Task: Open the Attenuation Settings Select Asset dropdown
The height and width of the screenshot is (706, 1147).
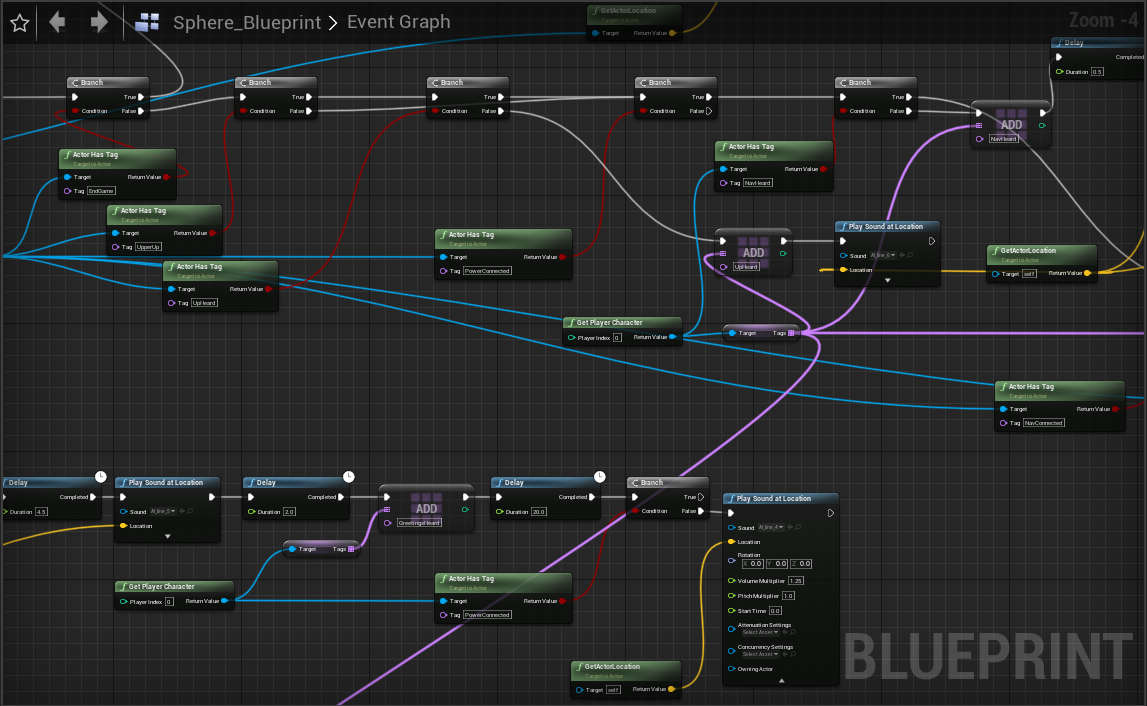Action: (760, 632)
